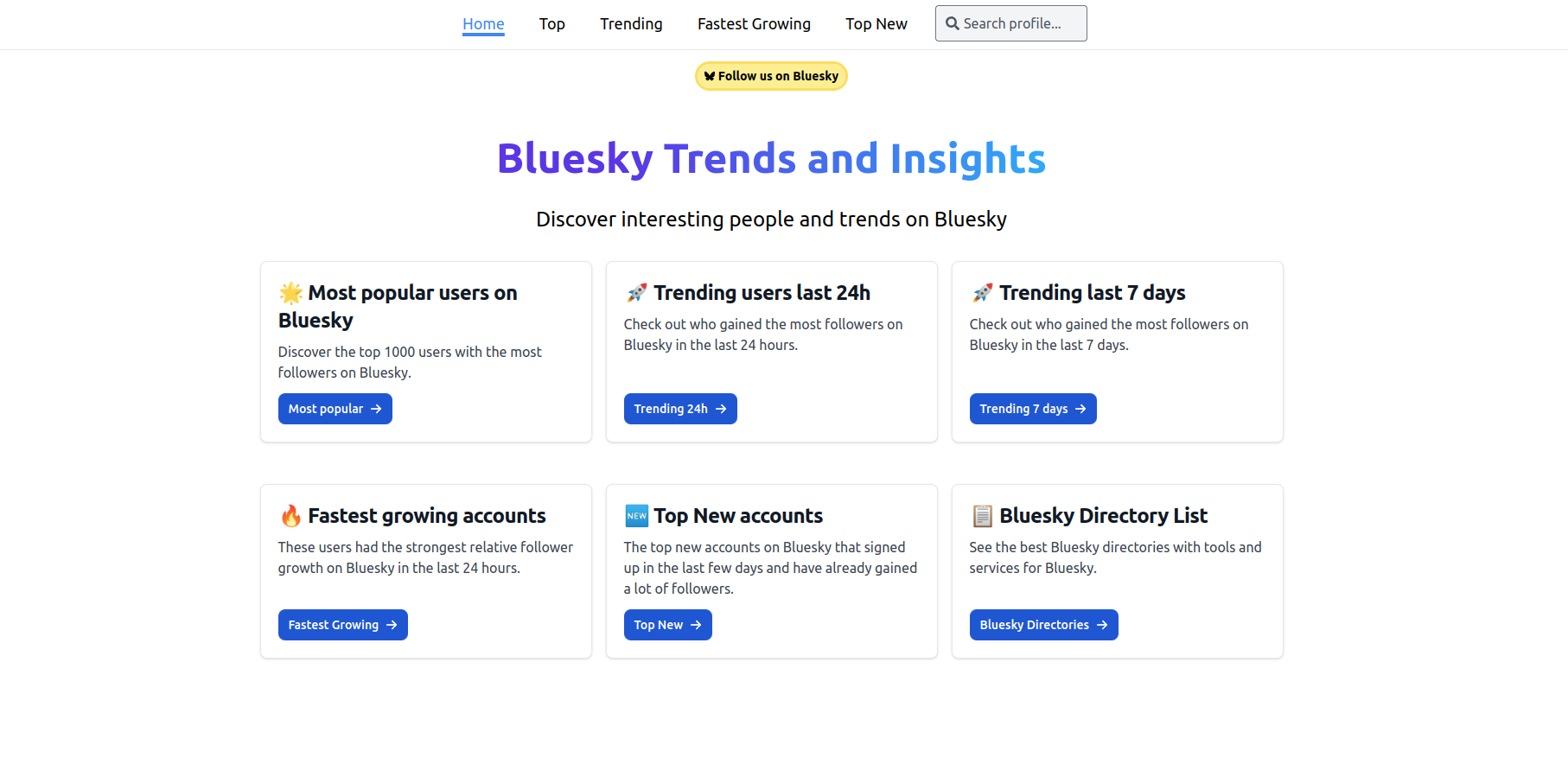Click the magnifier icon in the search box
Viewport: 1568px width, 764px height.
pyautogui.click(x=952, y=23)
